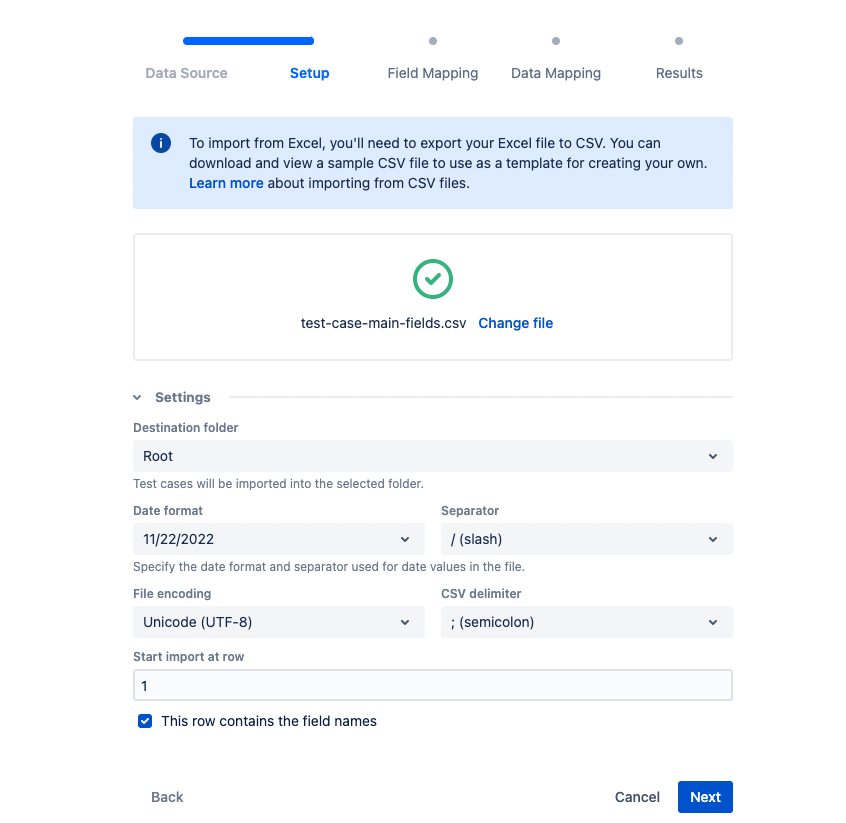Go to the Data Source step
Image resolution: width=846 pixels, height=823 pixels.
(x=186, y=73)
